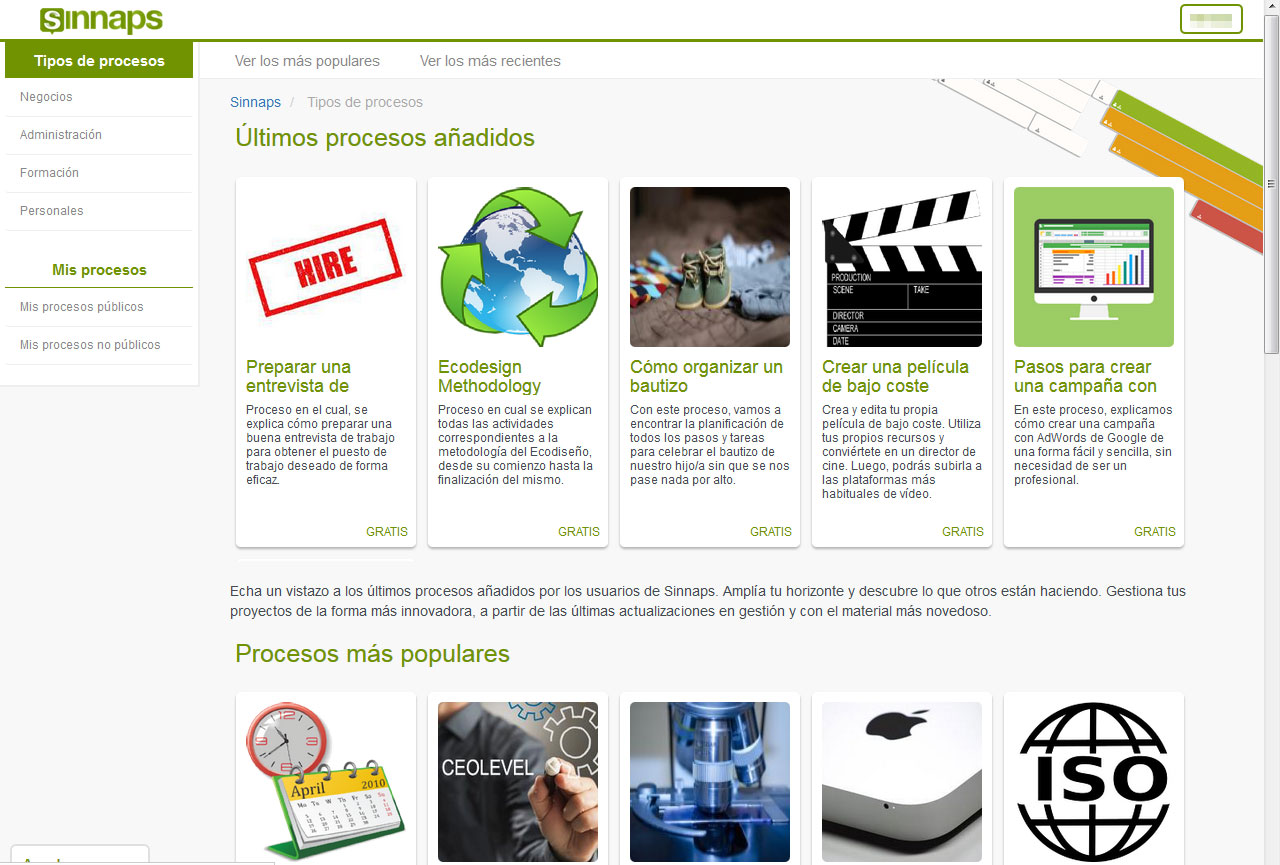Click the Apple Mac mini image
The width and height of the screenshot is (1280, 865).
pyautogui.click(x=901, y=781)
